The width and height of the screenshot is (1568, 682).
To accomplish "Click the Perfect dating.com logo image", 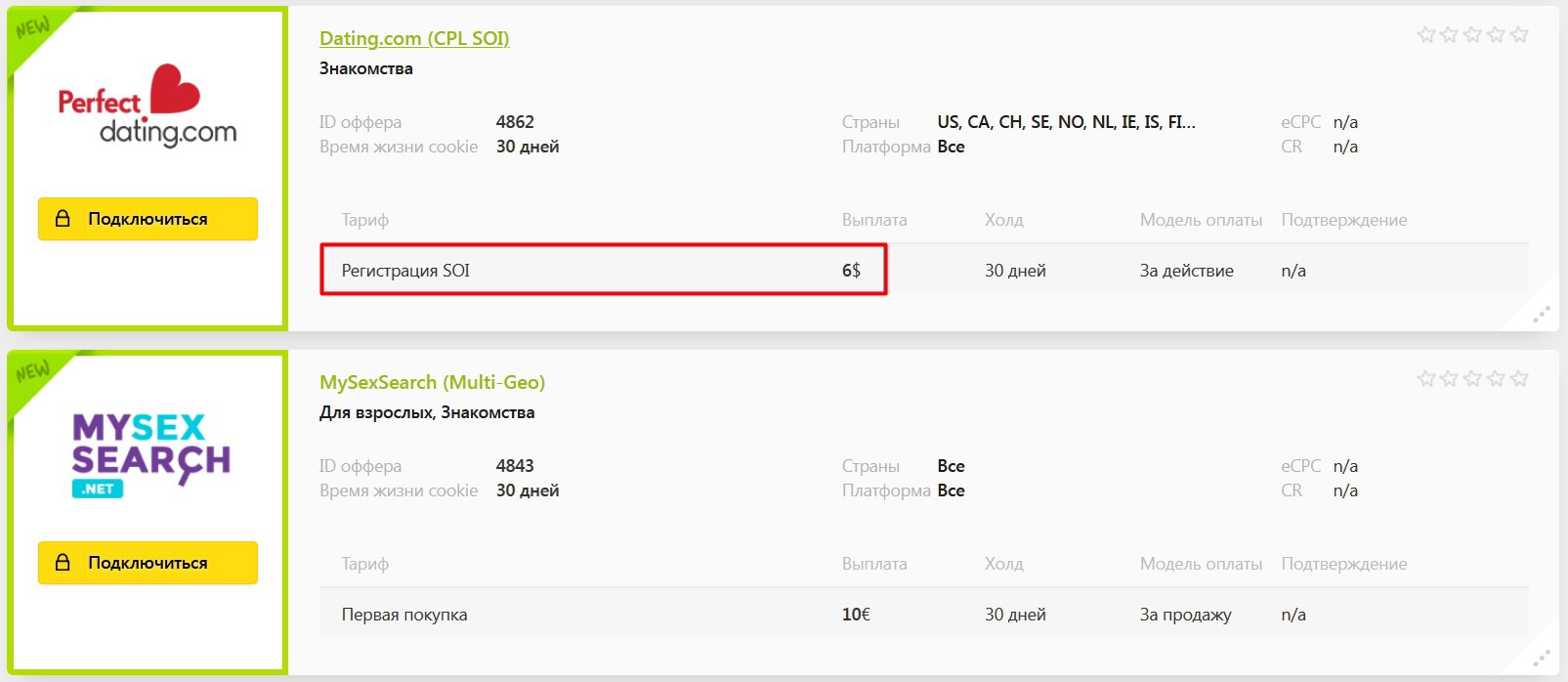I will tap(148, 106).
